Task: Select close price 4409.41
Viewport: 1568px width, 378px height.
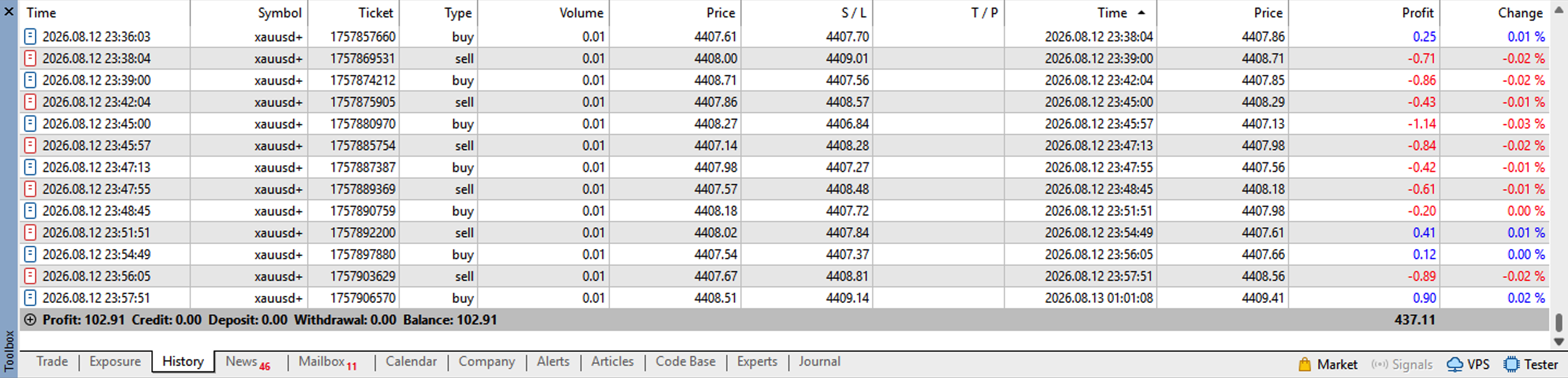Action: click(x=1263, y=298)
